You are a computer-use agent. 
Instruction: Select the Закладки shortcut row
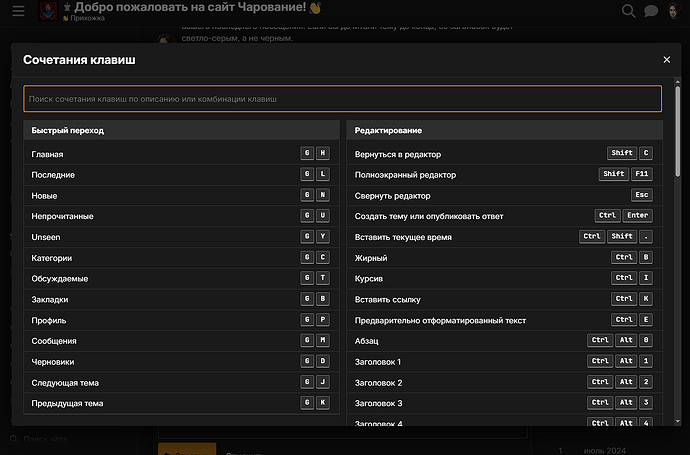tap(181, 299)
